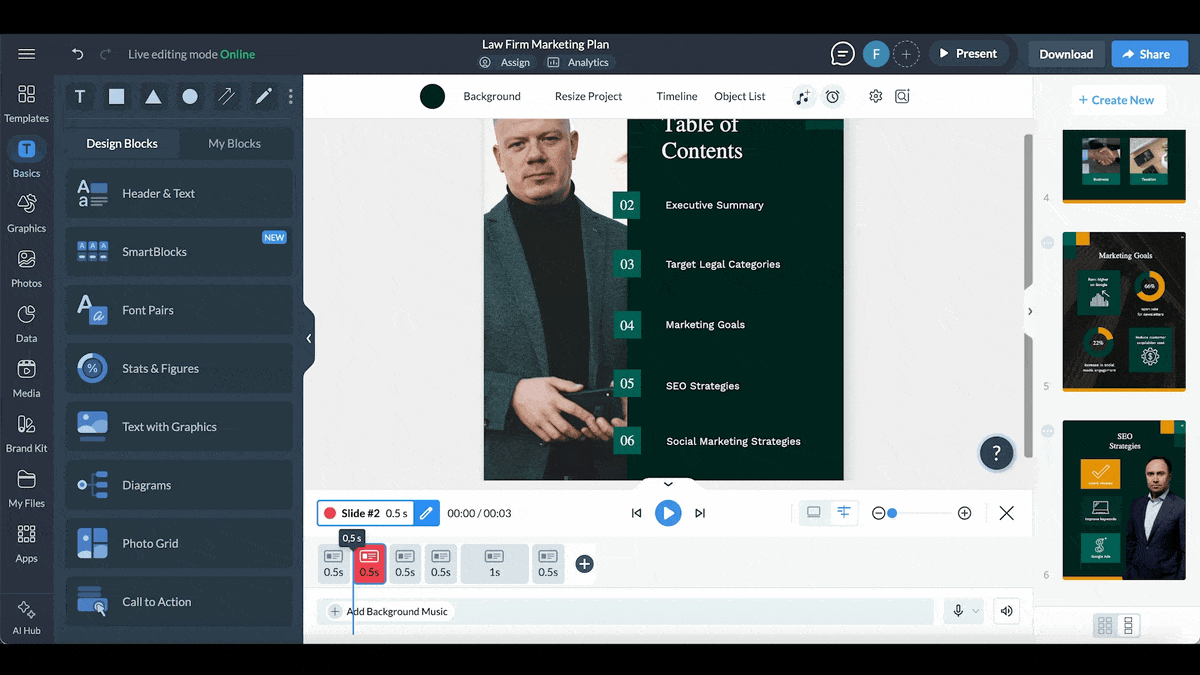
Task: Expand the right slides panel arrow
Action: click(x=1029, y=312)
